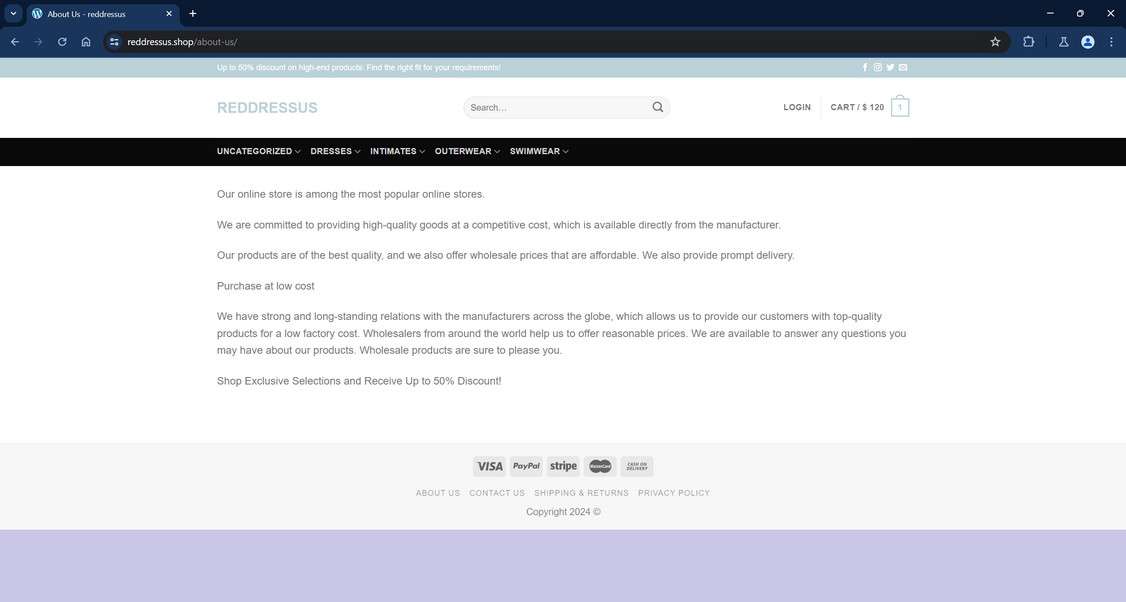Open Facebook from the top bar
This screenshot has height=602, width=1126.
click(x=865, y=67)
